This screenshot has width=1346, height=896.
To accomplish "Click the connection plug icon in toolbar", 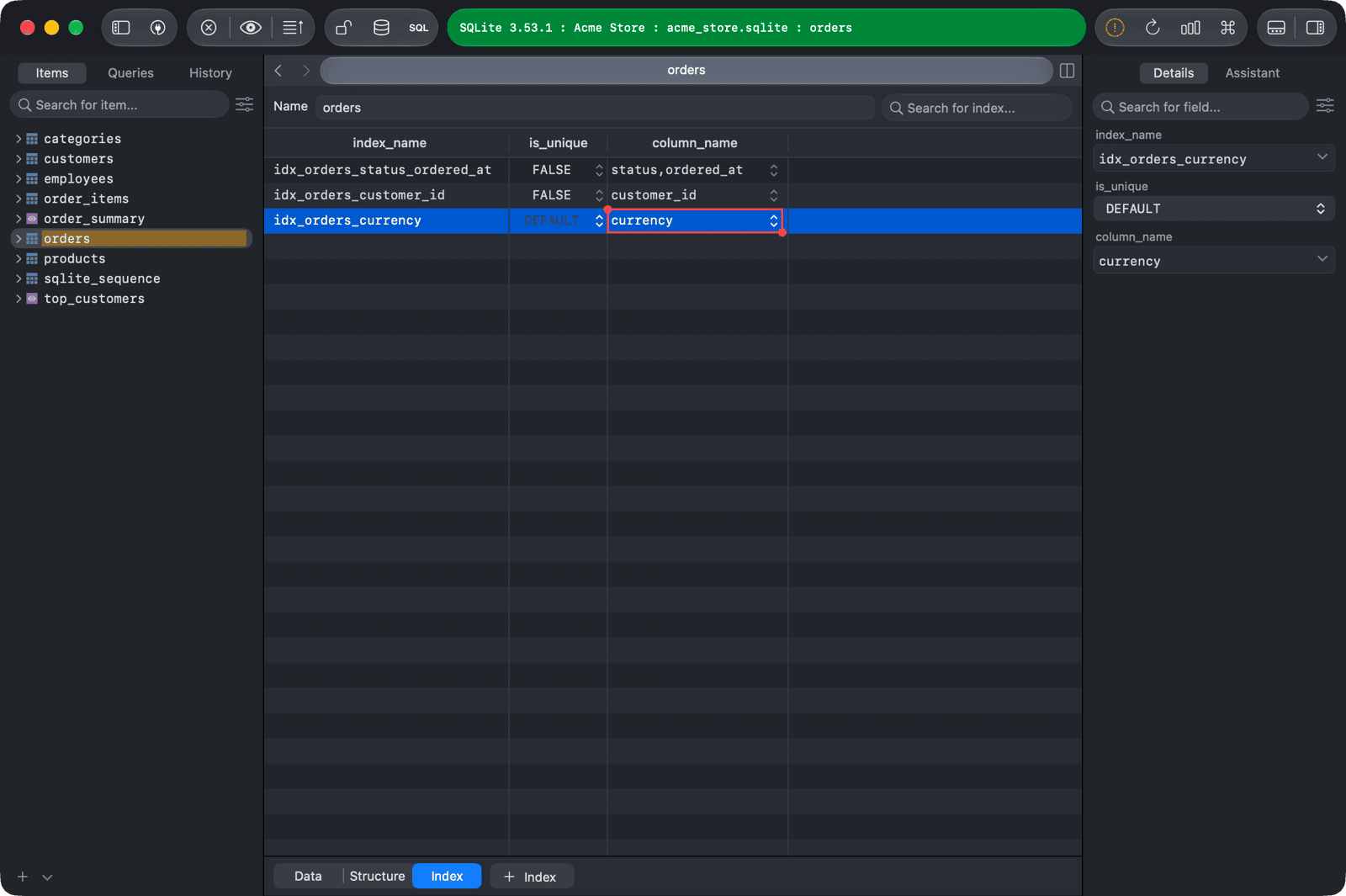I will (x=157, y=28).
